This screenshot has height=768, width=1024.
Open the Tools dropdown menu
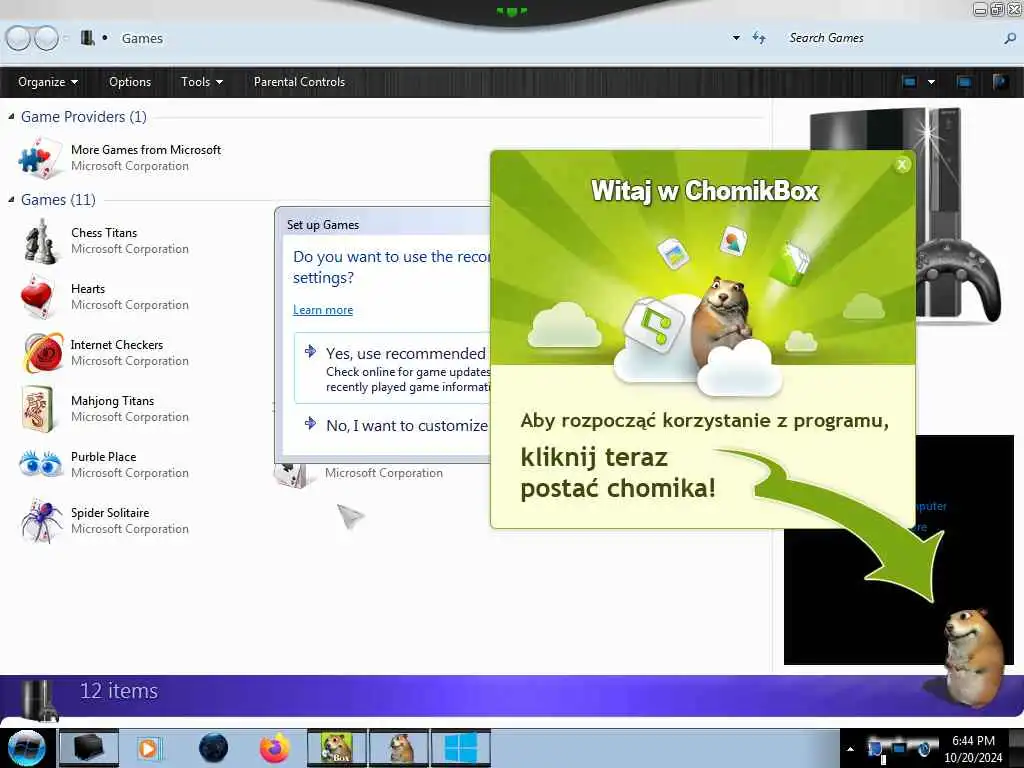202,82
